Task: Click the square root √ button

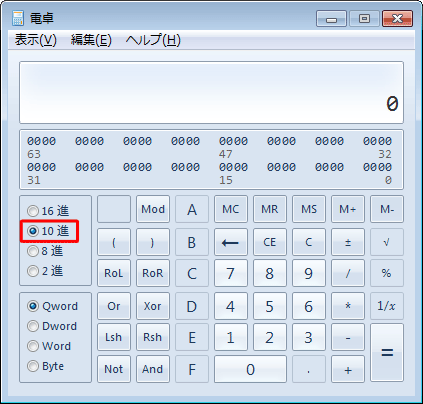Action: [x=387, y=242]
